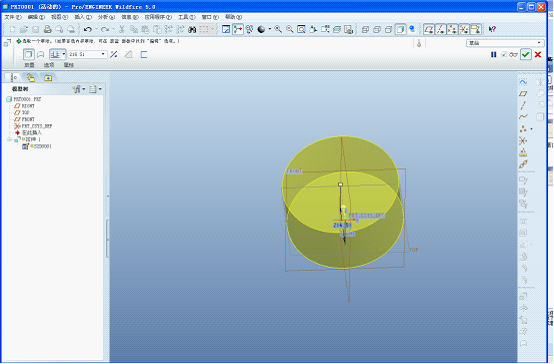
Task: Toggle datum axes display
Action: coord(441,29)
